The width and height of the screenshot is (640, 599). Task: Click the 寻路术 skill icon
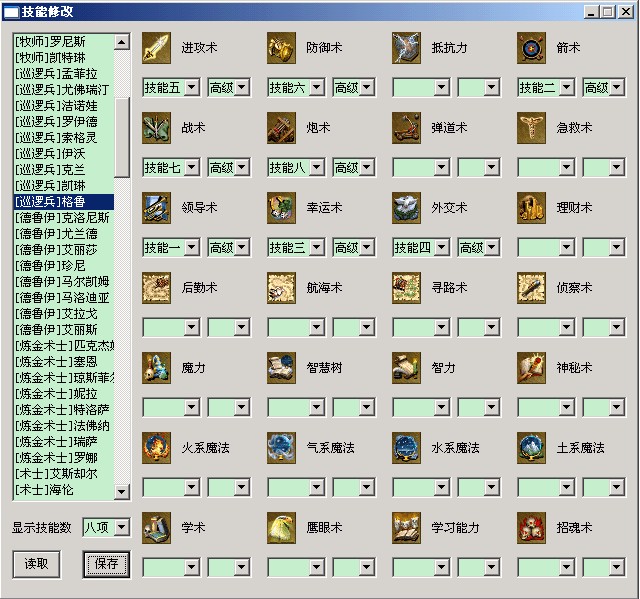coord(406,288)
